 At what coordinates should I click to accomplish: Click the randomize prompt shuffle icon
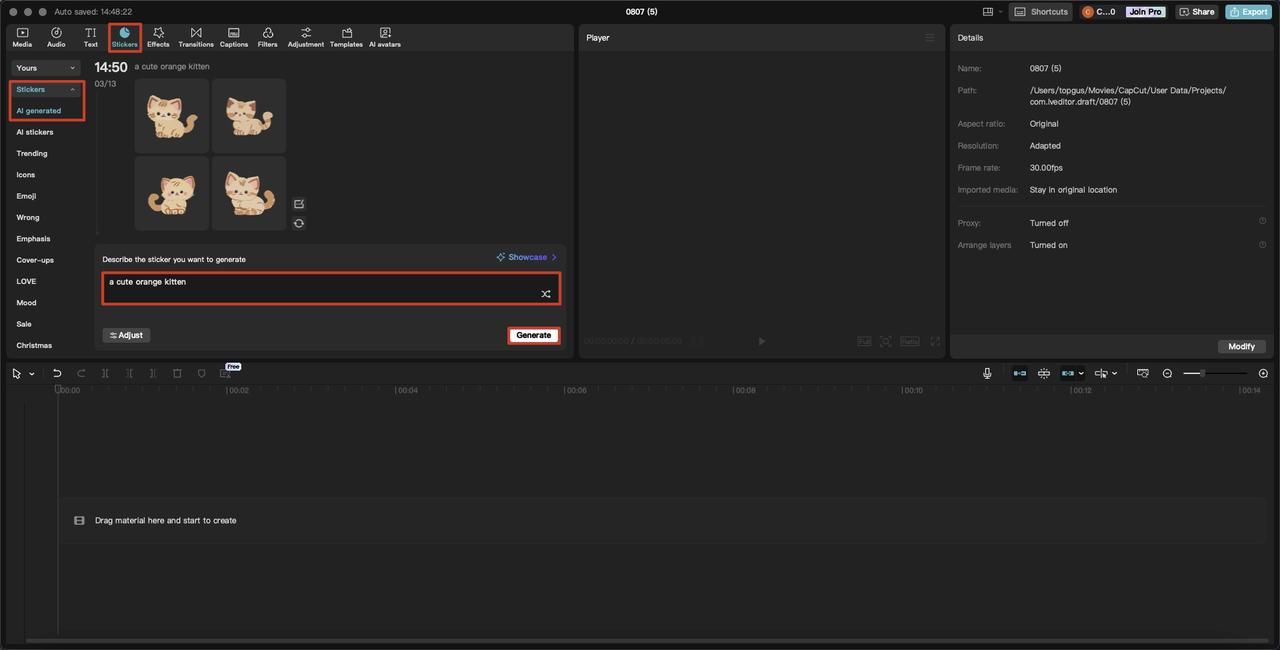click(545, 294)
